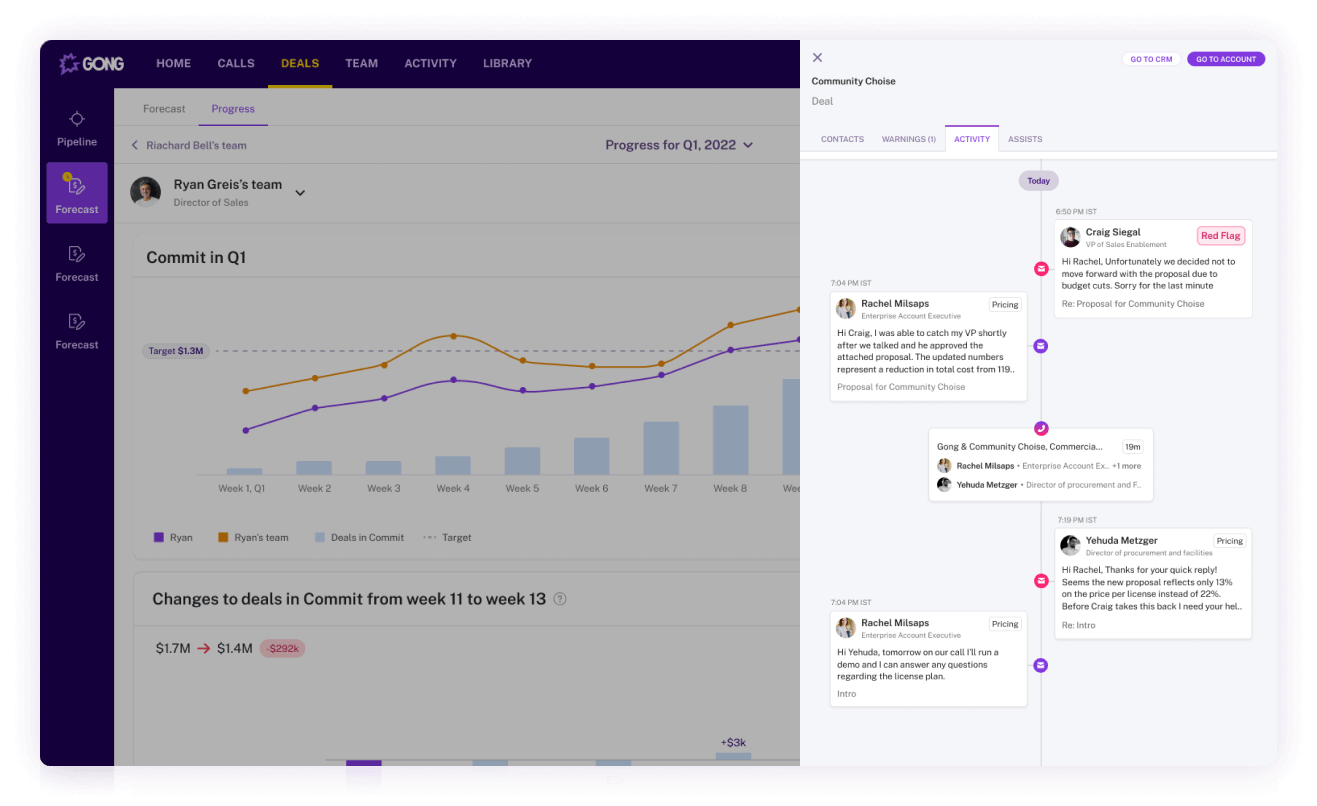Select the highlighted Forecast sidebar item

(77, 193)
